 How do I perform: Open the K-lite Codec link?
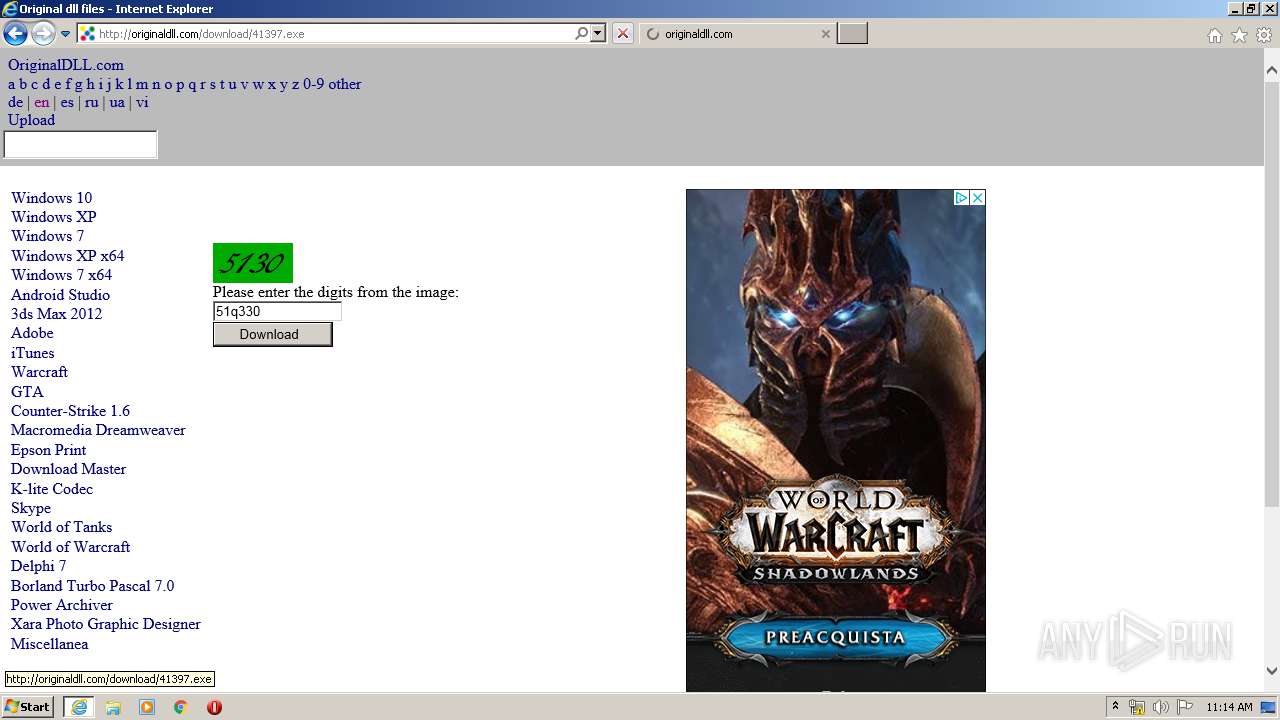52,489
